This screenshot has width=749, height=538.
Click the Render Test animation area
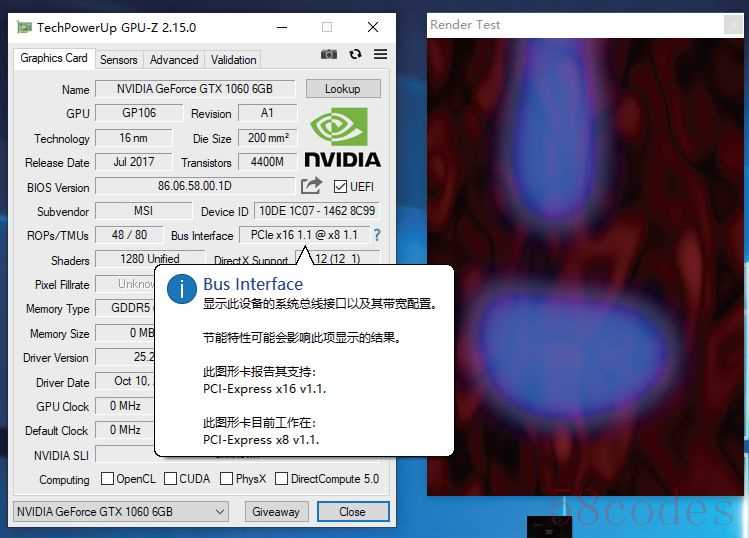point(585,267)
